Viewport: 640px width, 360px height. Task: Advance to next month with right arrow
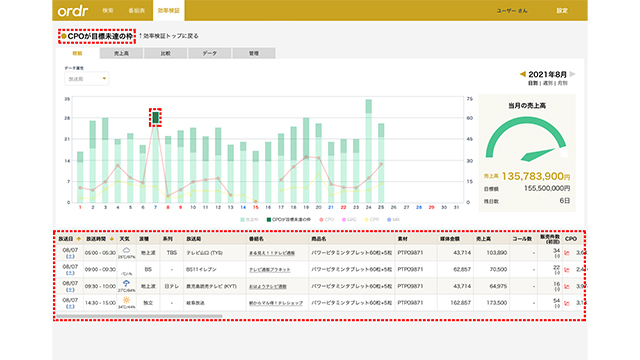point(573,74)
